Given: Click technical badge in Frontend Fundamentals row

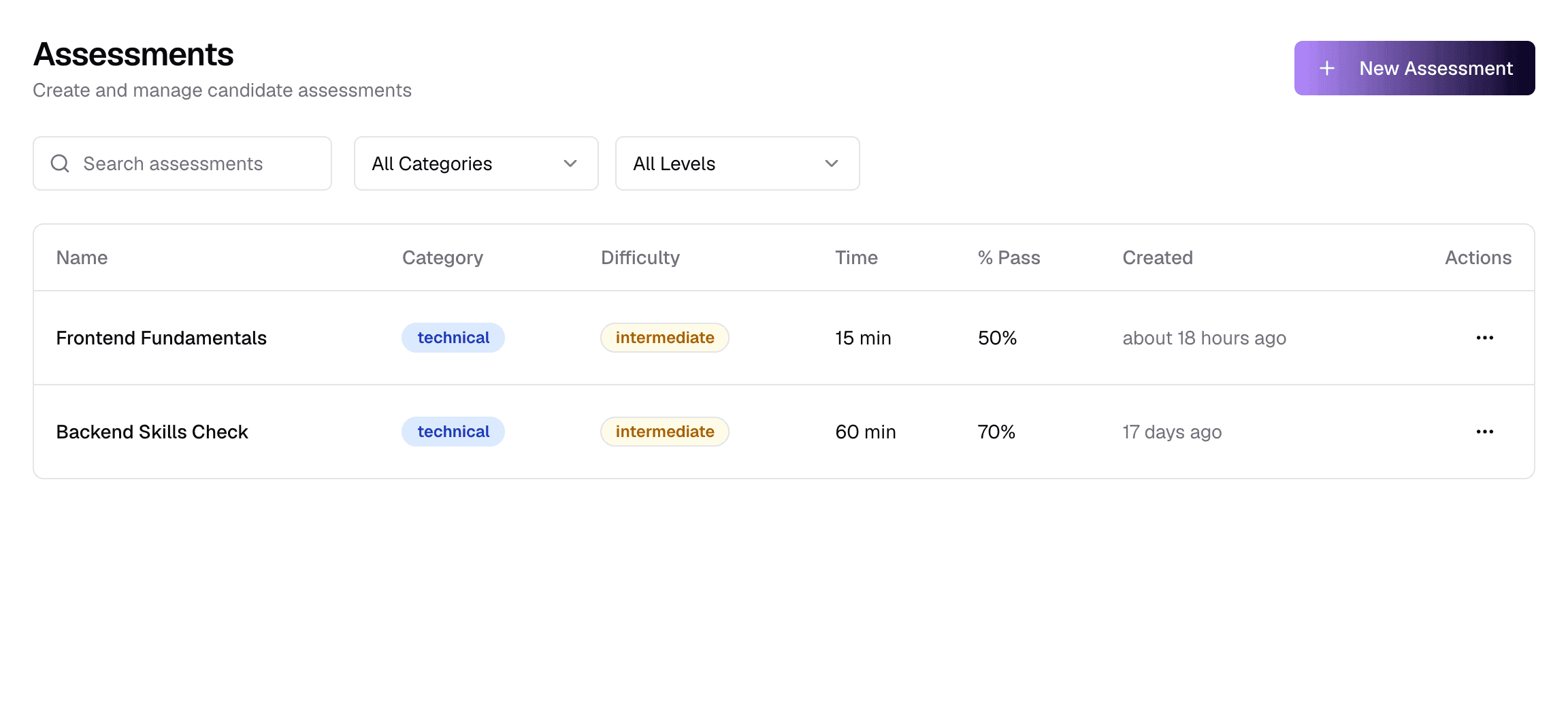Looking at the screenshot, I should [453, 338].
